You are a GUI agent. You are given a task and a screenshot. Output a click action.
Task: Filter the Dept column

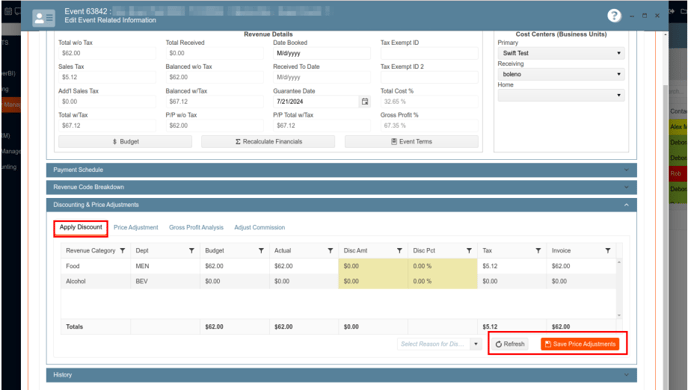click(192, 250)
